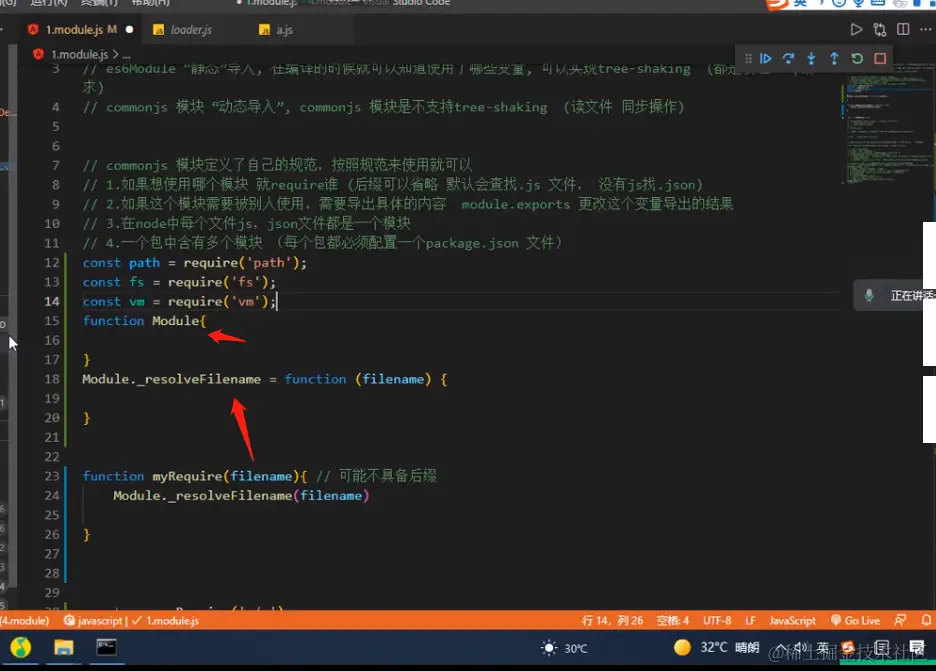Open the notifications bell
Image resolution: width=936 pixels, height=671 pixels.
[926, 620]
